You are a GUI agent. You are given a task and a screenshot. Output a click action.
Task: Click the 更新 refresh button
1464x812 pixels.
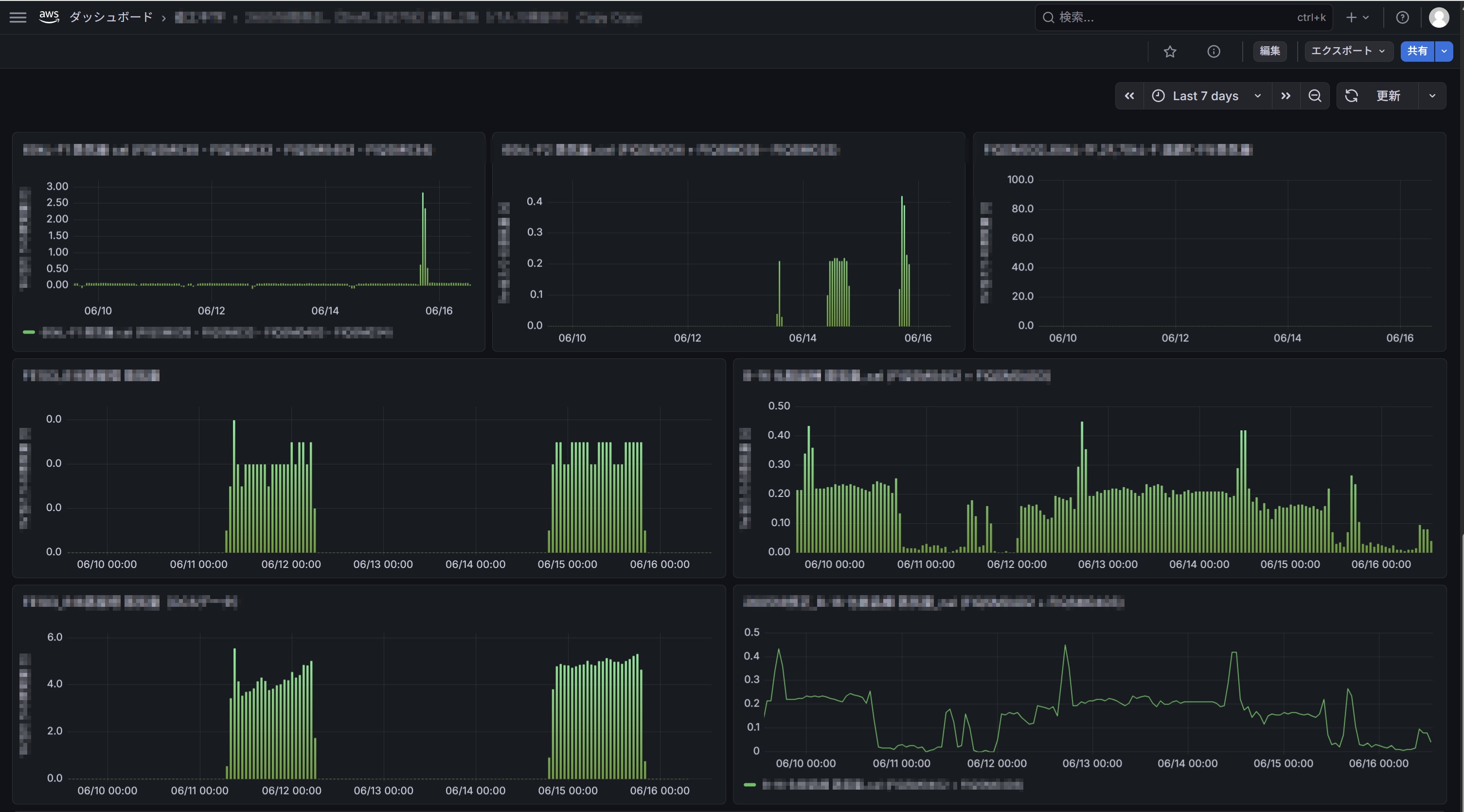tap(1377, 95)
